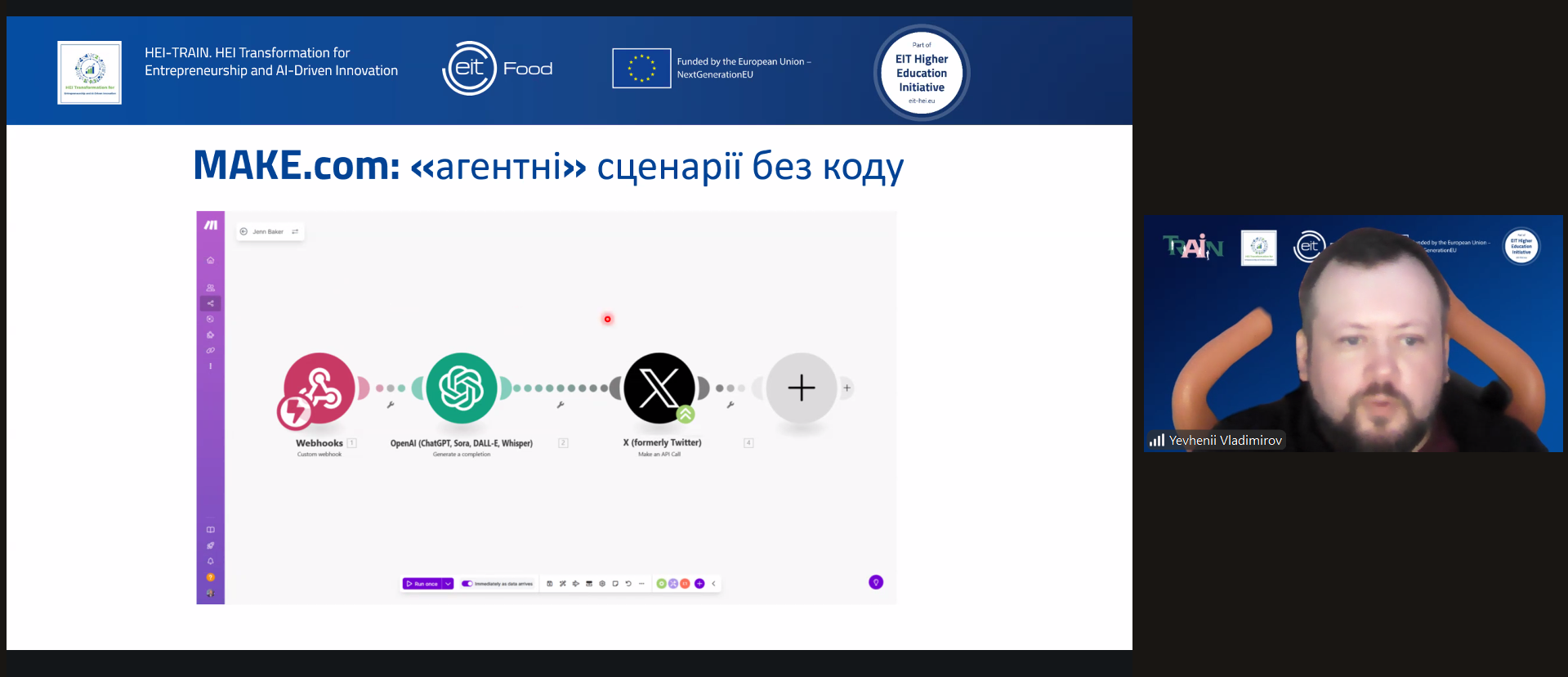1568x677 pixels.
Task: Expand the Run once dropdown arrow
Action: coord(449,584)
